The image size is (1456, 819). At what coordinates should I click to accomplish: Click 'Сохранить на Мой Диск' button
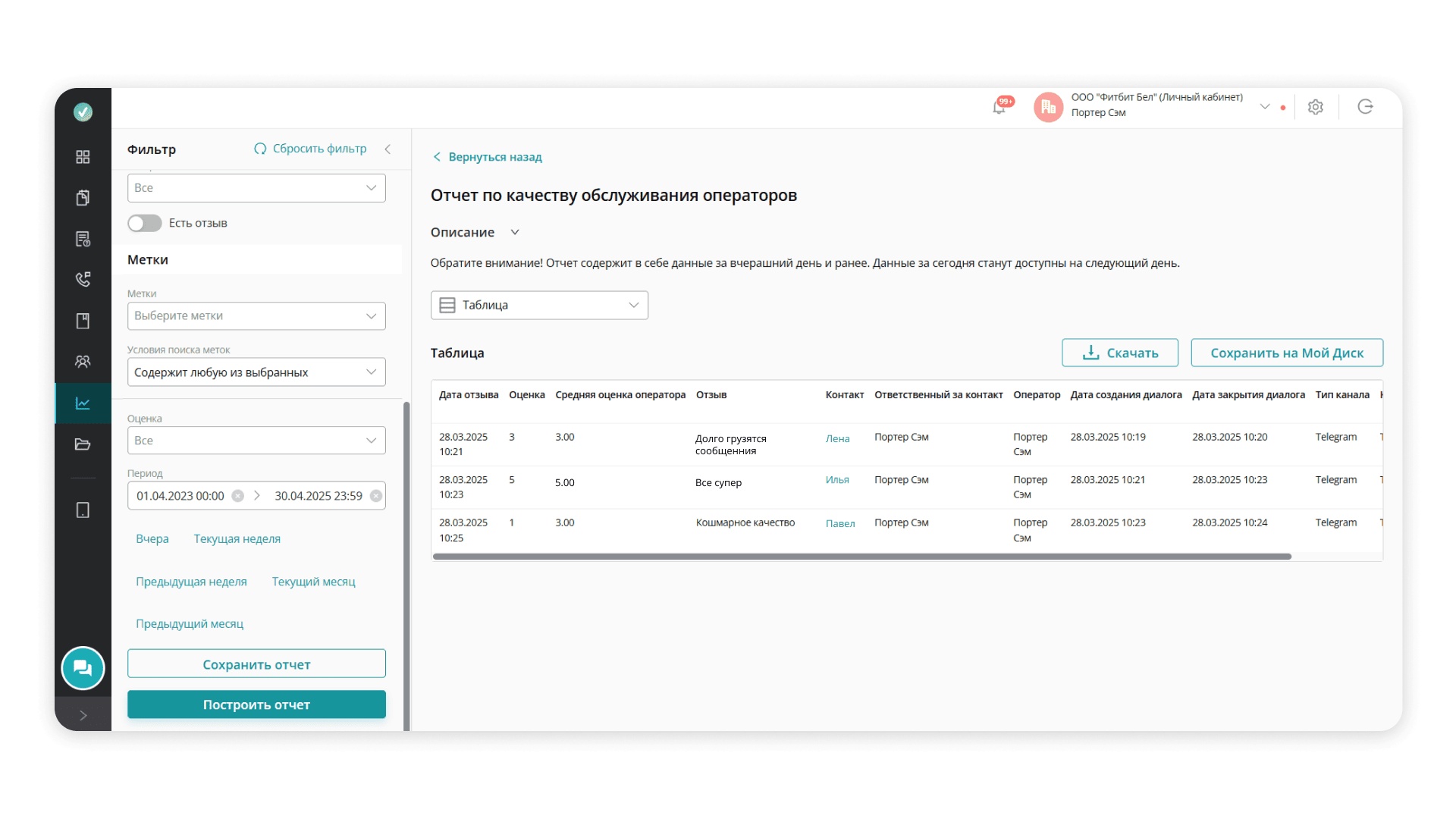click(x=1287, y=353)
